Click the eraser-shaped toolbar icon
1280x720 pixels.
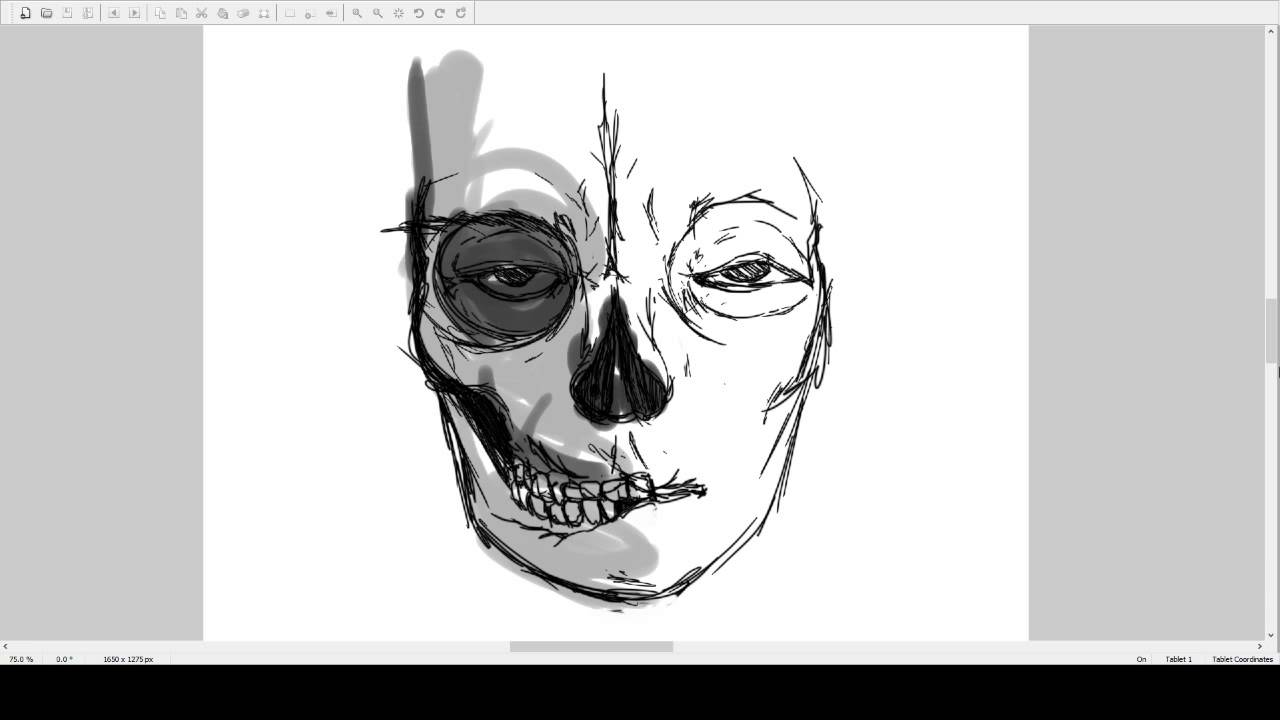(x=243, y=13)
